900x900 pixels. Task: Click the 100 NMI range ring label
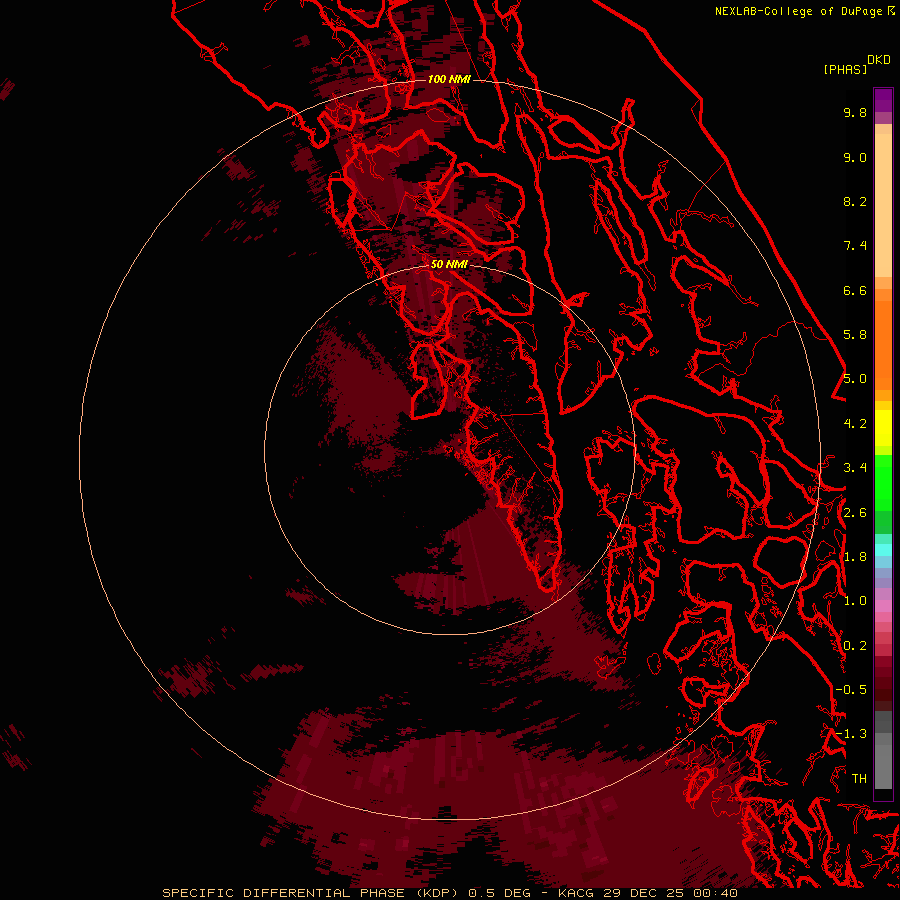pos(449,79)
